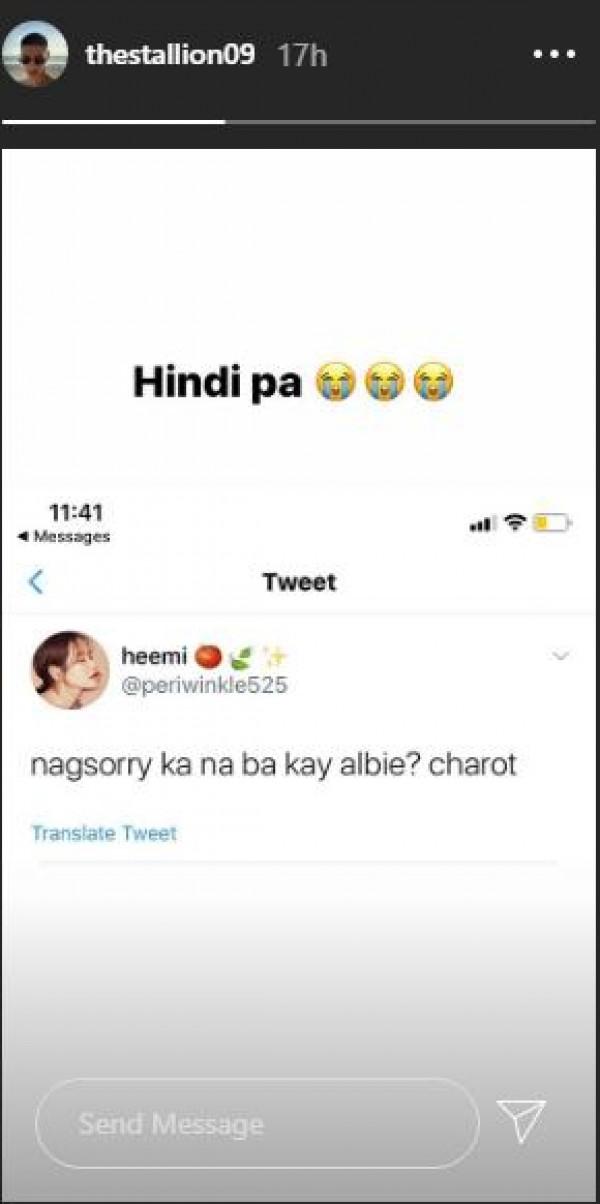Open the three-dots story options menu
Image resolution: width=600 pixels, height=1204 pixels.
tap(553, 55)
